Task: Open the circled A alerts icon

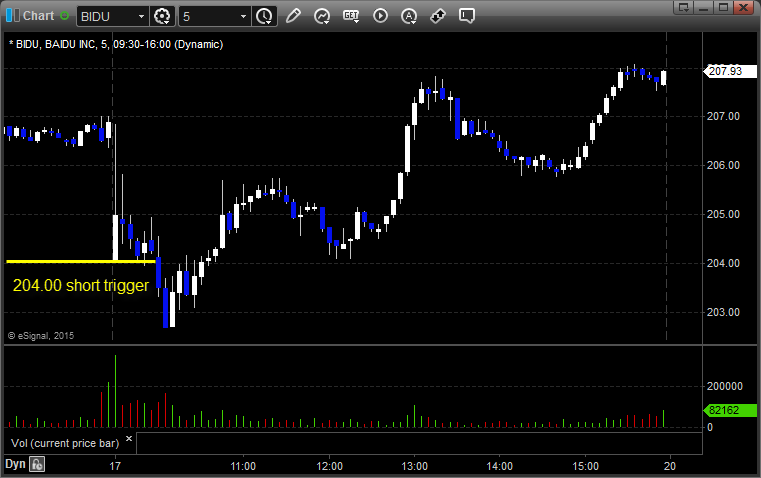Action: pos(409,16)
